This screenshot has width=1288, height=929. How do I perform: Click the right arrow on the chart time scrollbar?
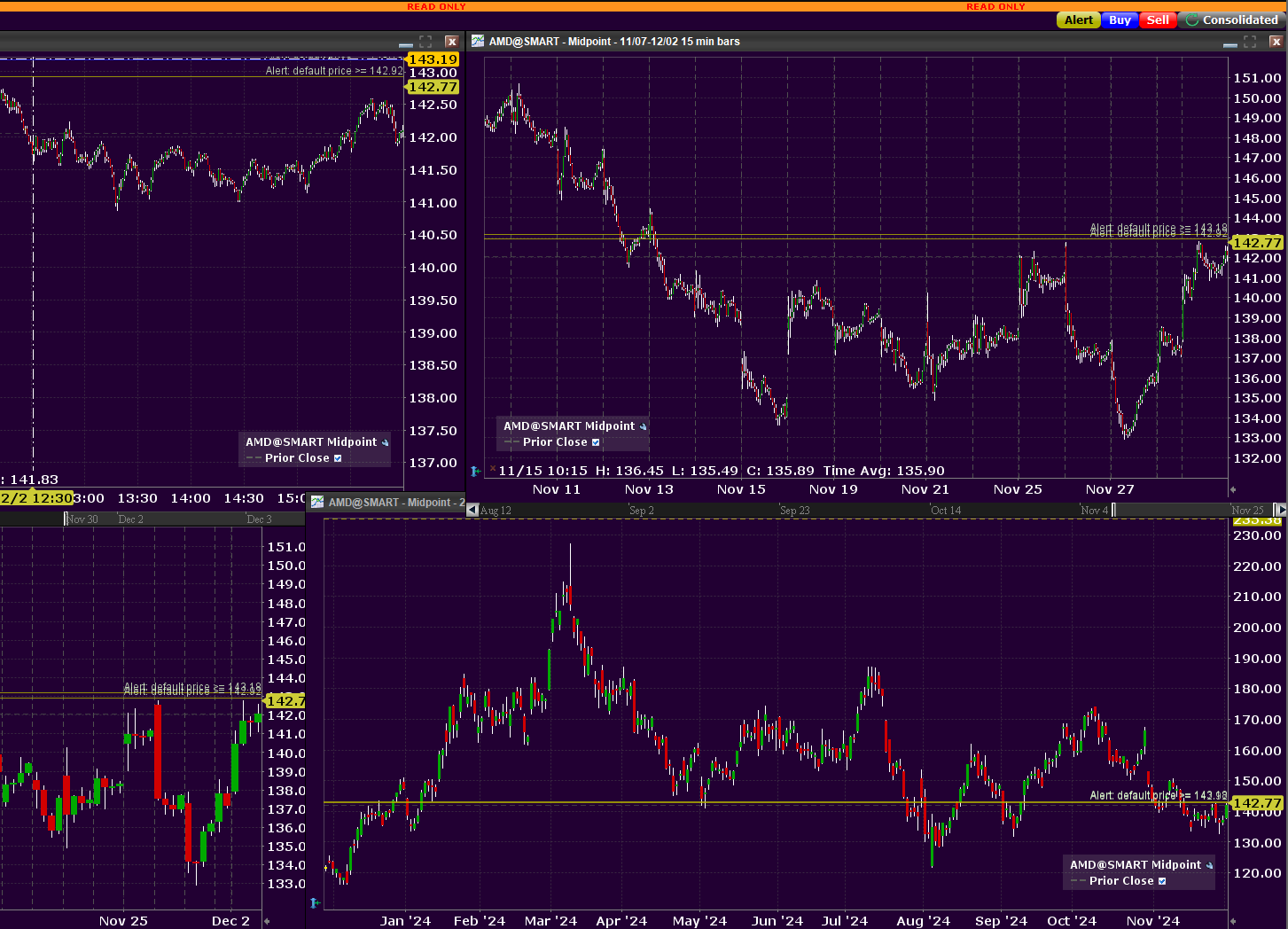(1280, 510)
